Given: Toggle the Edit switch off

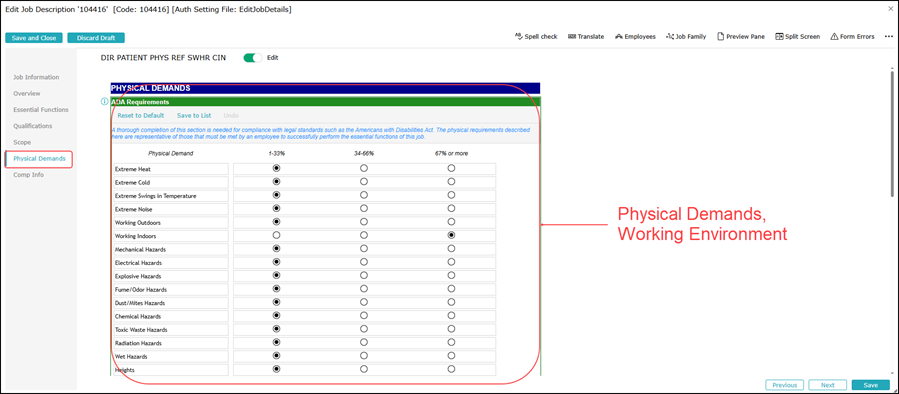Looking at the screenshot, I should pos(252,57).
